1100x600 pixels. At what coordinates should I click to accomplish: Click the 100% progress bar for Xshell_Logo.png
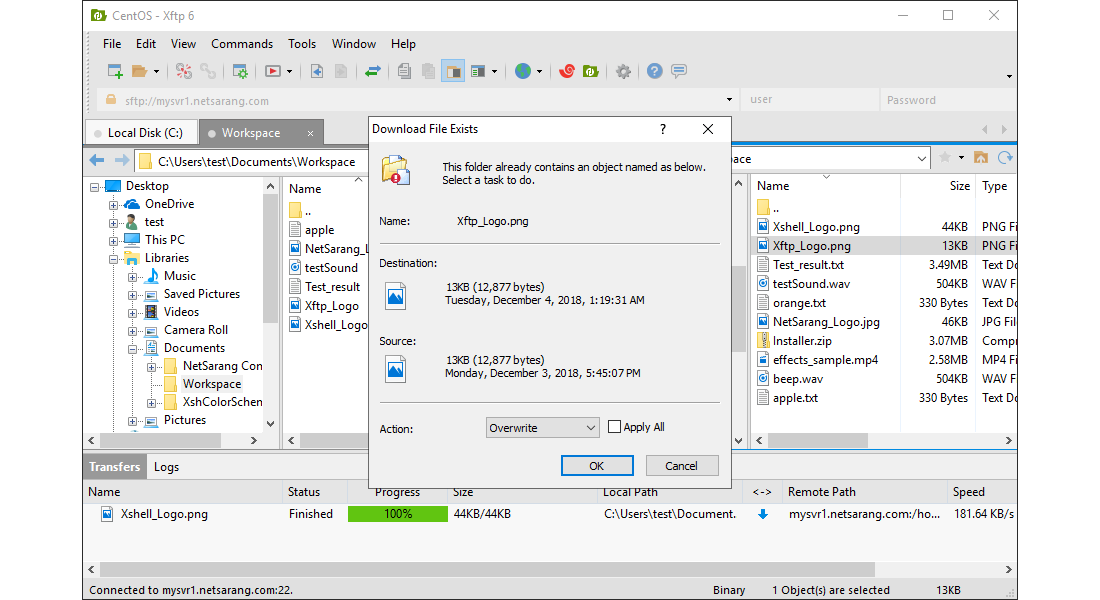point(398,514)
